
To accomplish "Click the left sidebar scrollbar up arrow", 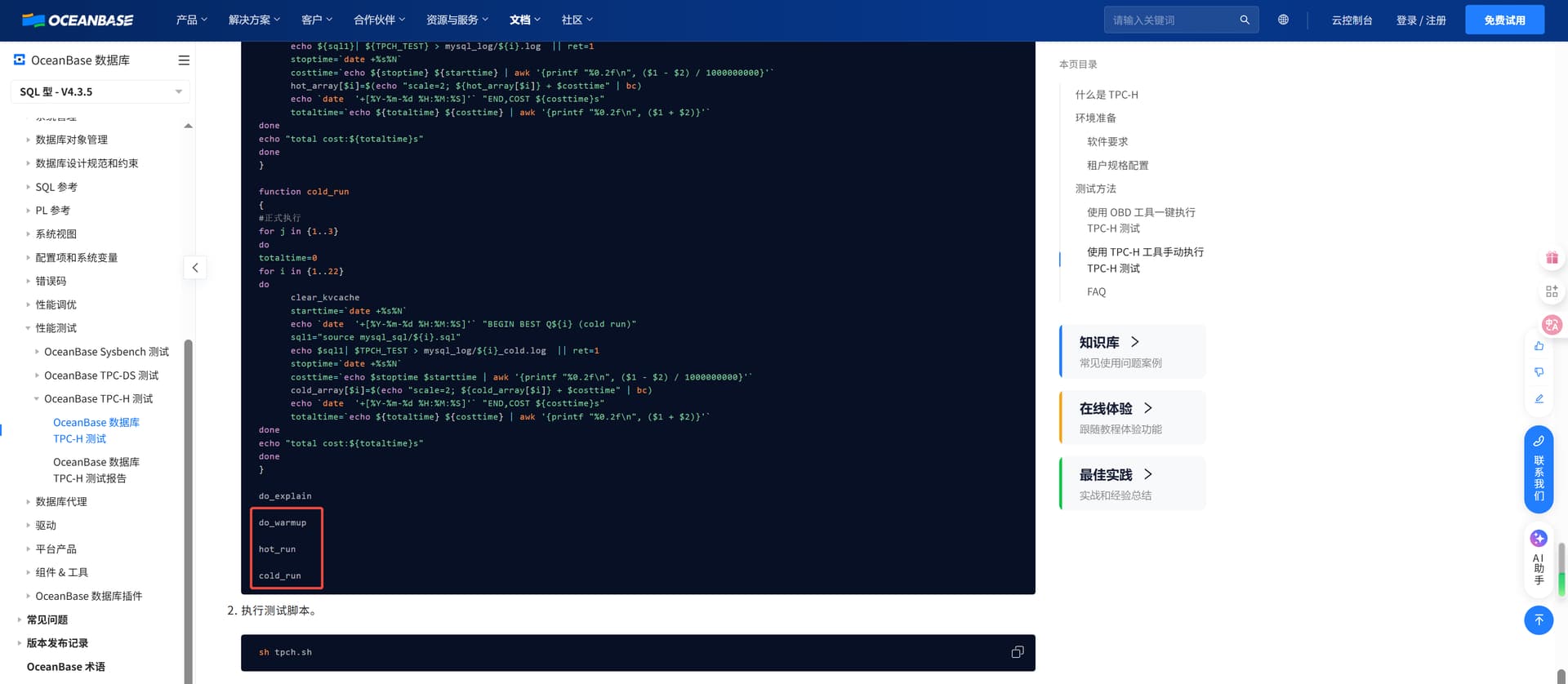I will coord(188,126).
